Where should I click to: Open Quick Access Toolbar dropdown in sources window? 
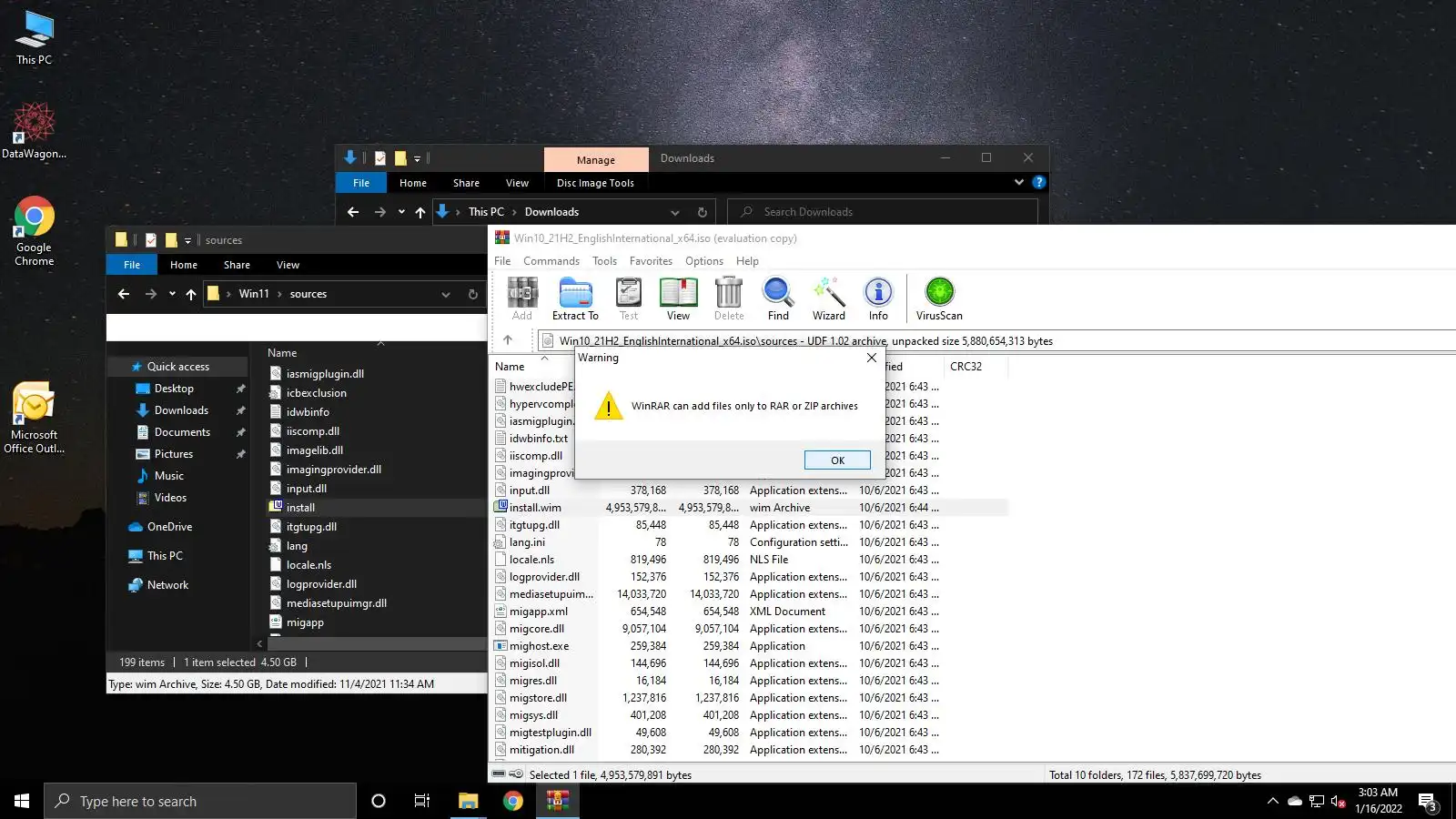(187, 240)
